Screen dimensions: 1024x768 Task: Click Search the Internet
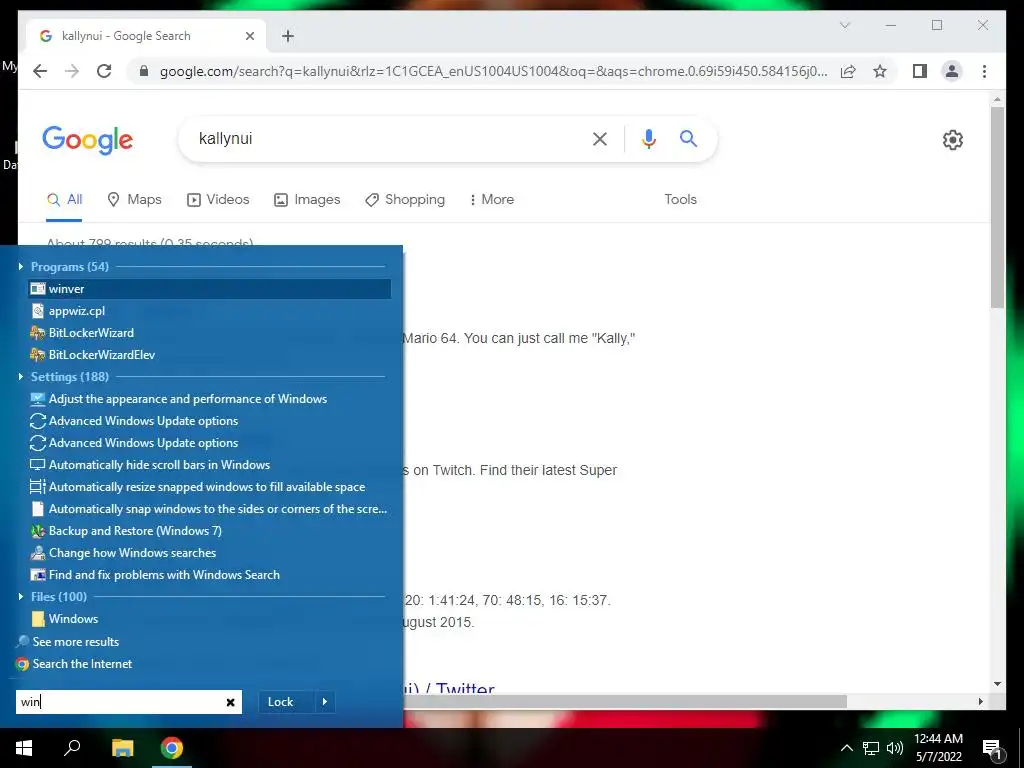pos(74,664)
